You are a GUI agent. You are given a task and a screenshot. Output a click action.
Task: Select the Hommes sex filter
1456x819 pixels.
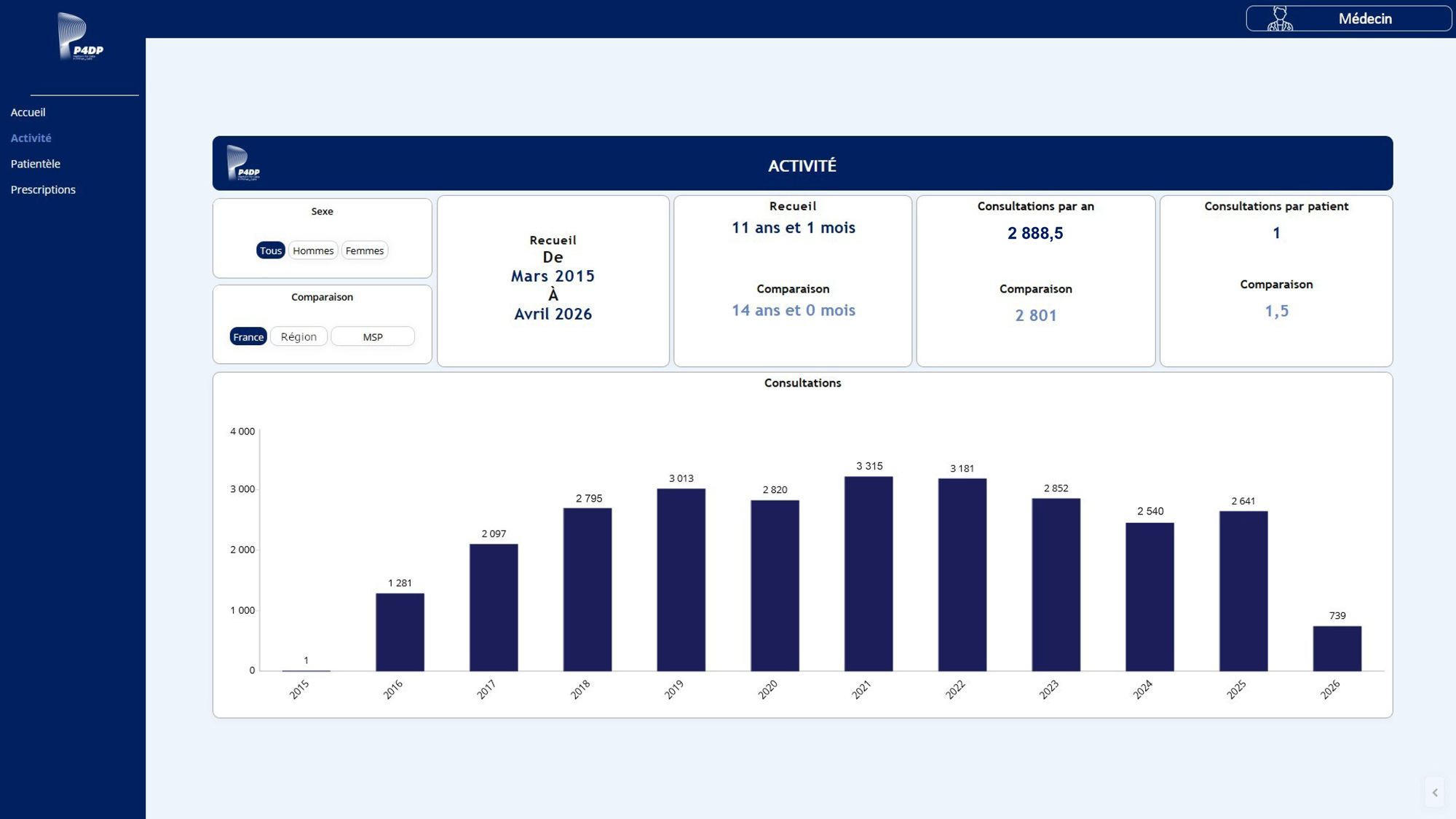tap(313, 250)
